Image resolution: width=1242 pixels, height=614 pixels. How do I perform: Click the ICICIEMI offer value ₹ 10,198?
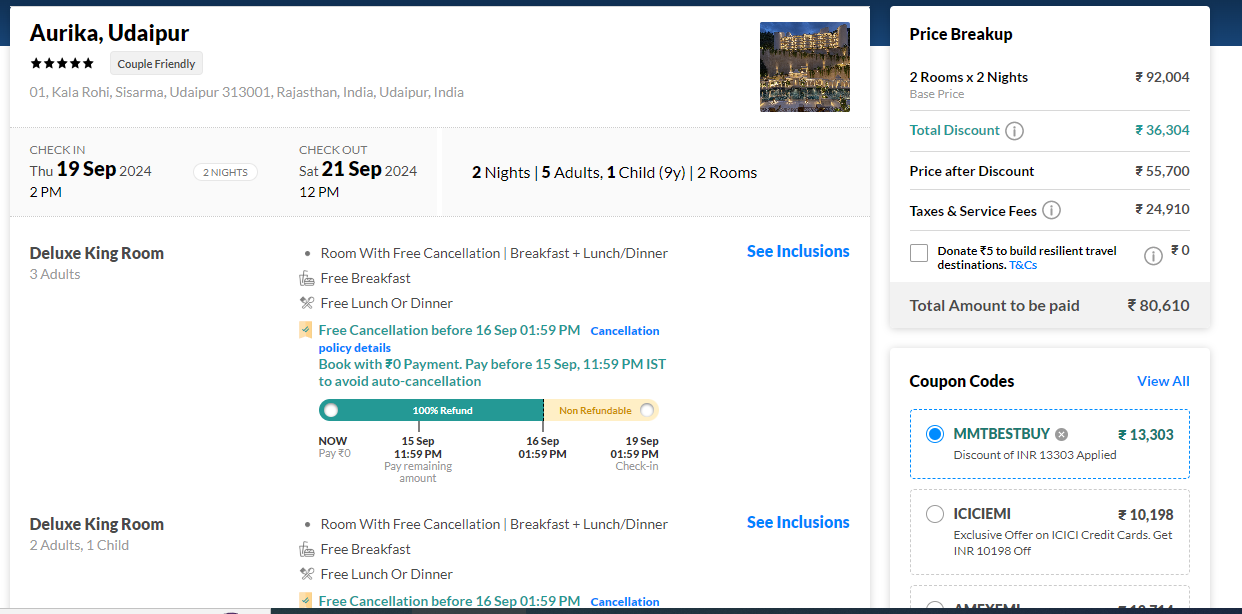click(x=1146, y=514)
